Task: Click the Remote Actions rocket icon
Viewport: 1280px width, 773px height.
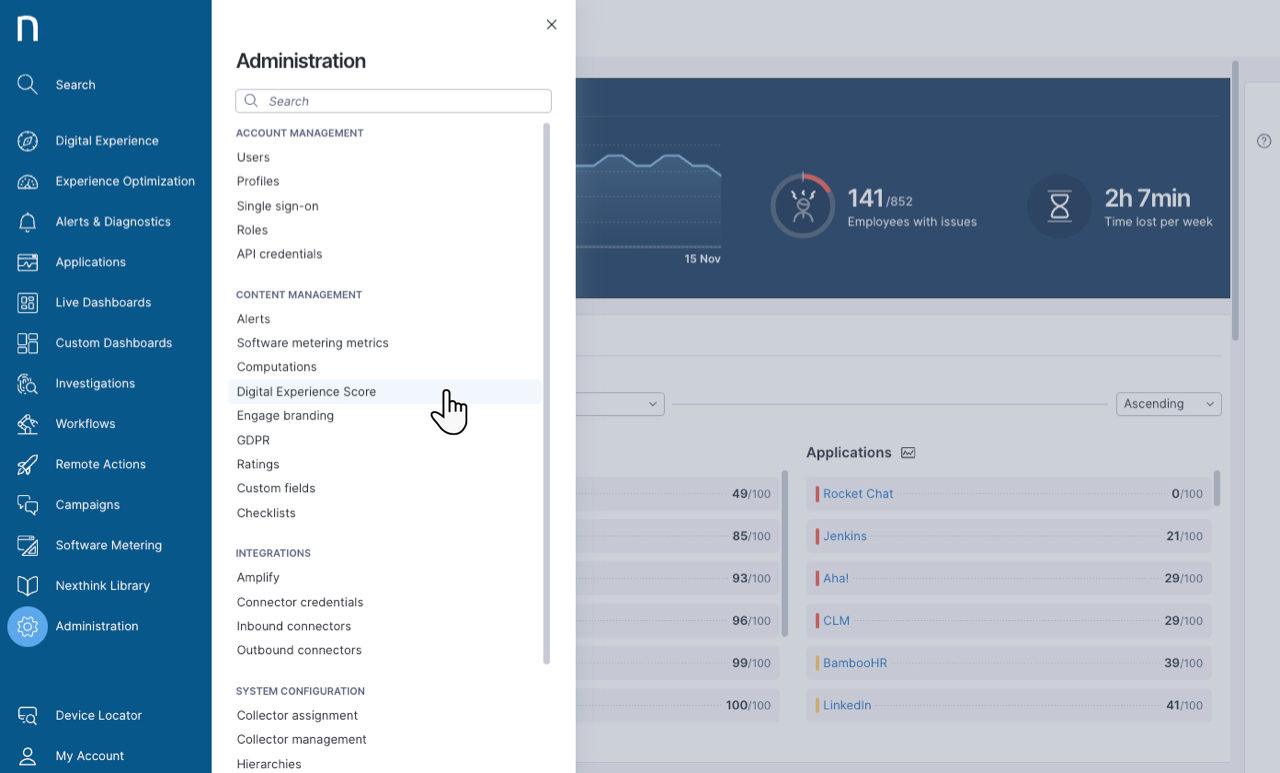Action: [28, 465]
